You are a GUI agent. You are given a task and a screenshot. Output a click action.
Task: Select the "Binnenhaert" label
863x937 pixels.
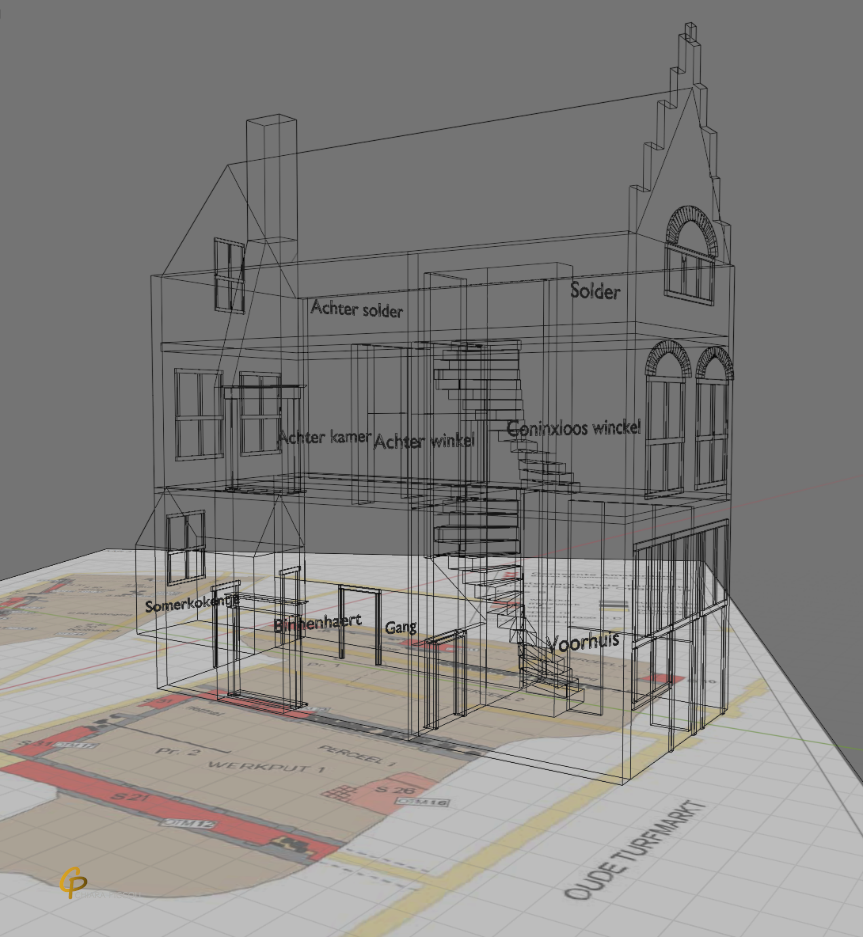tap(317, 623)
